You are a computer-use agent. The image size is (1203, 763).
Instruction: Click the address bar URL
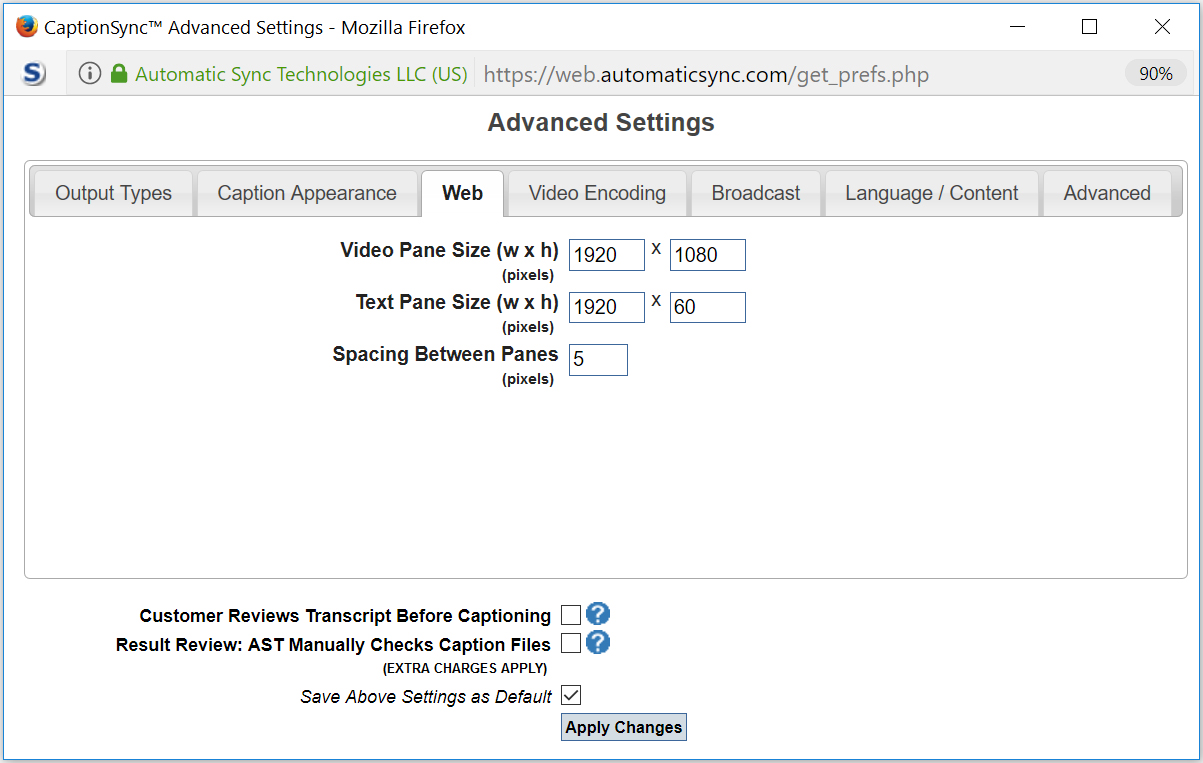pyautogui.click(x=705, y=73)
